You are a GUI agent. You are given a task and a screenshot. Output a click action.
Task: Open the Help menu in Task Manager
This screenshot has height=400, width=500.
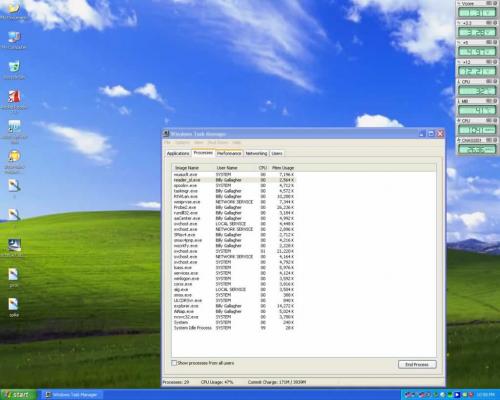coord(237,143)
